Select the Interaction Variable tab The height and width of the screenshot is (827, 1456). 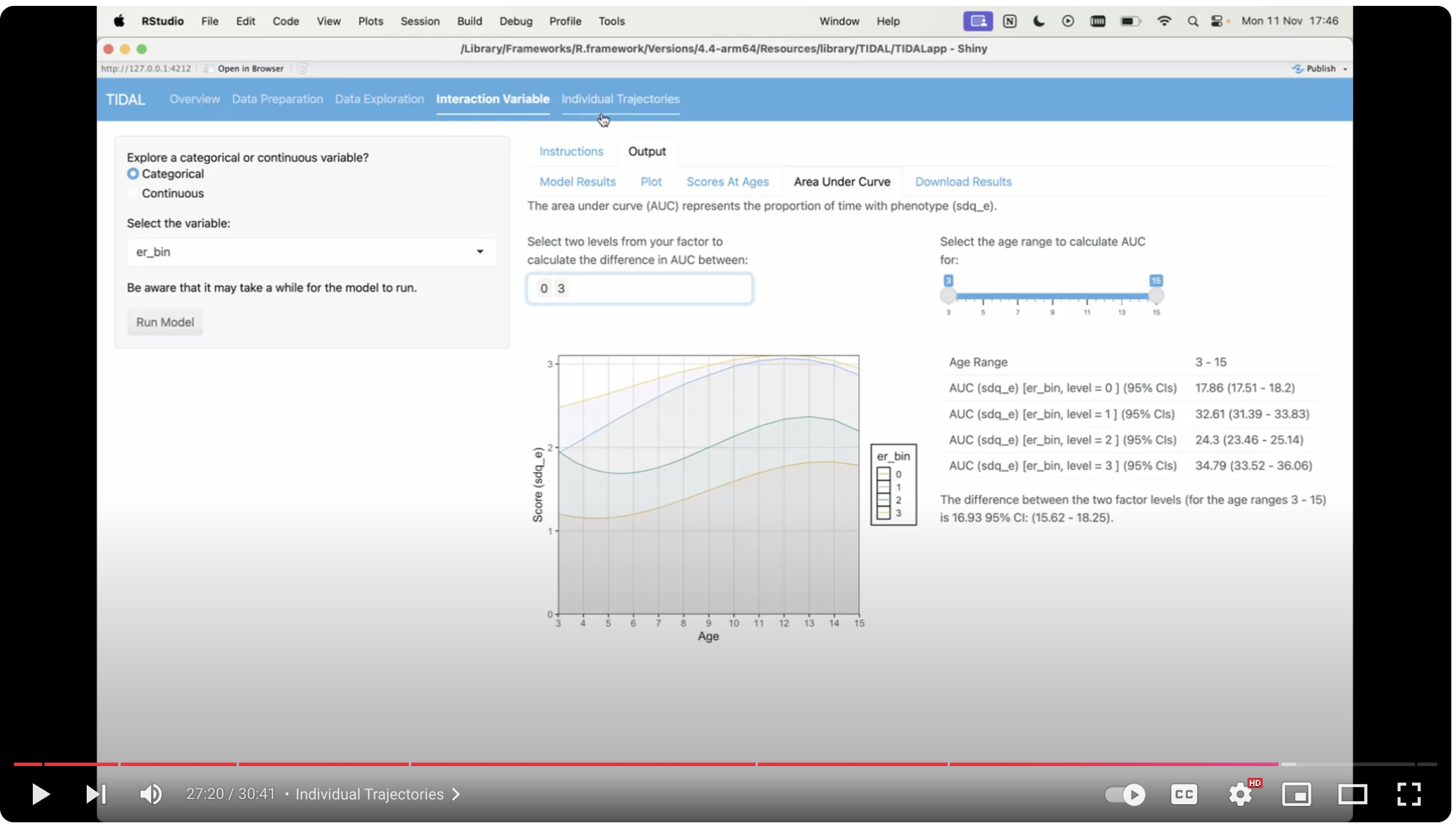click(493, 99)
